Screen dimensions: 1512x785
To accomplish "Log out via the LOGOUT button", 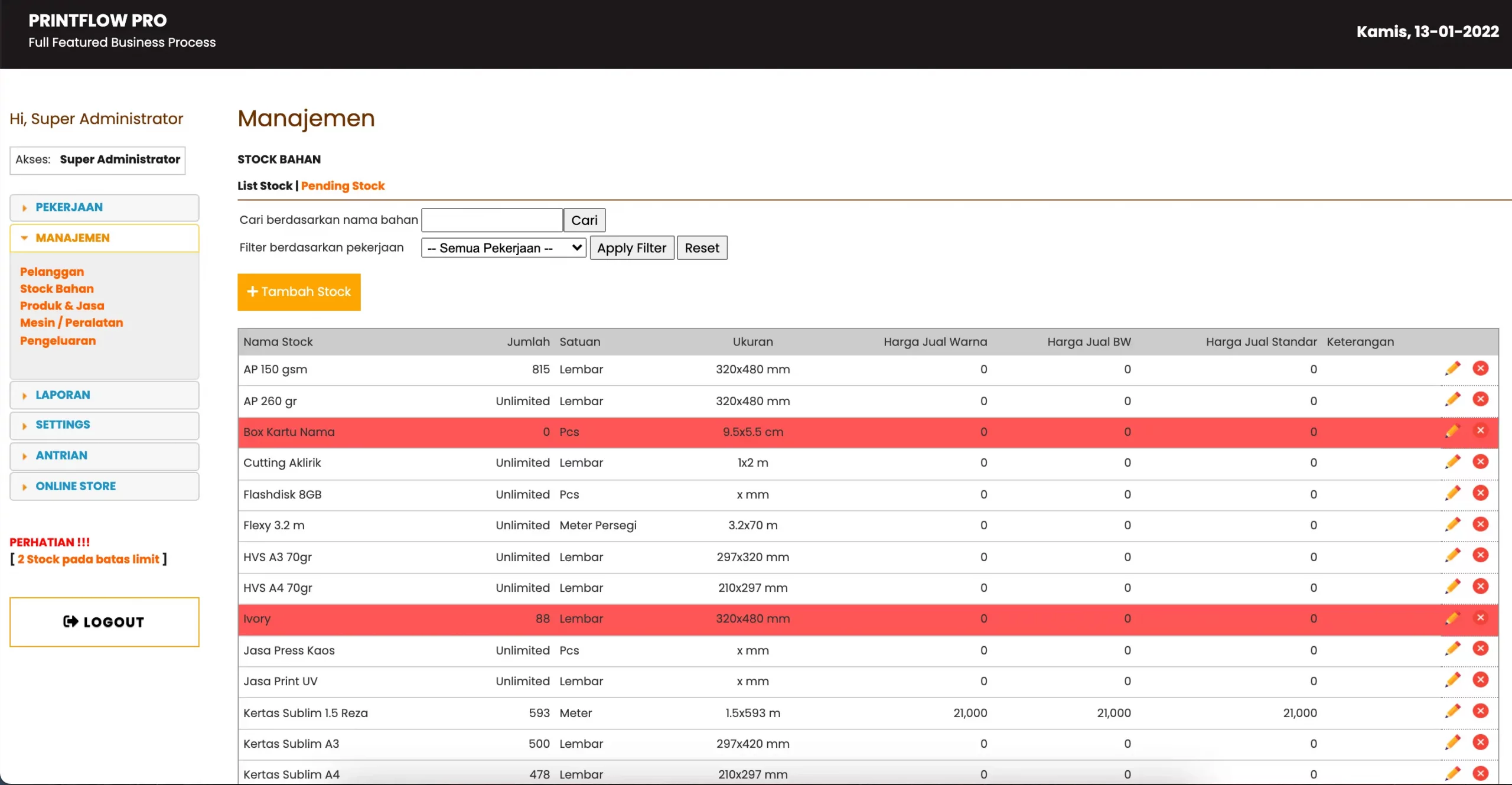I will click(x=104, y=622).
